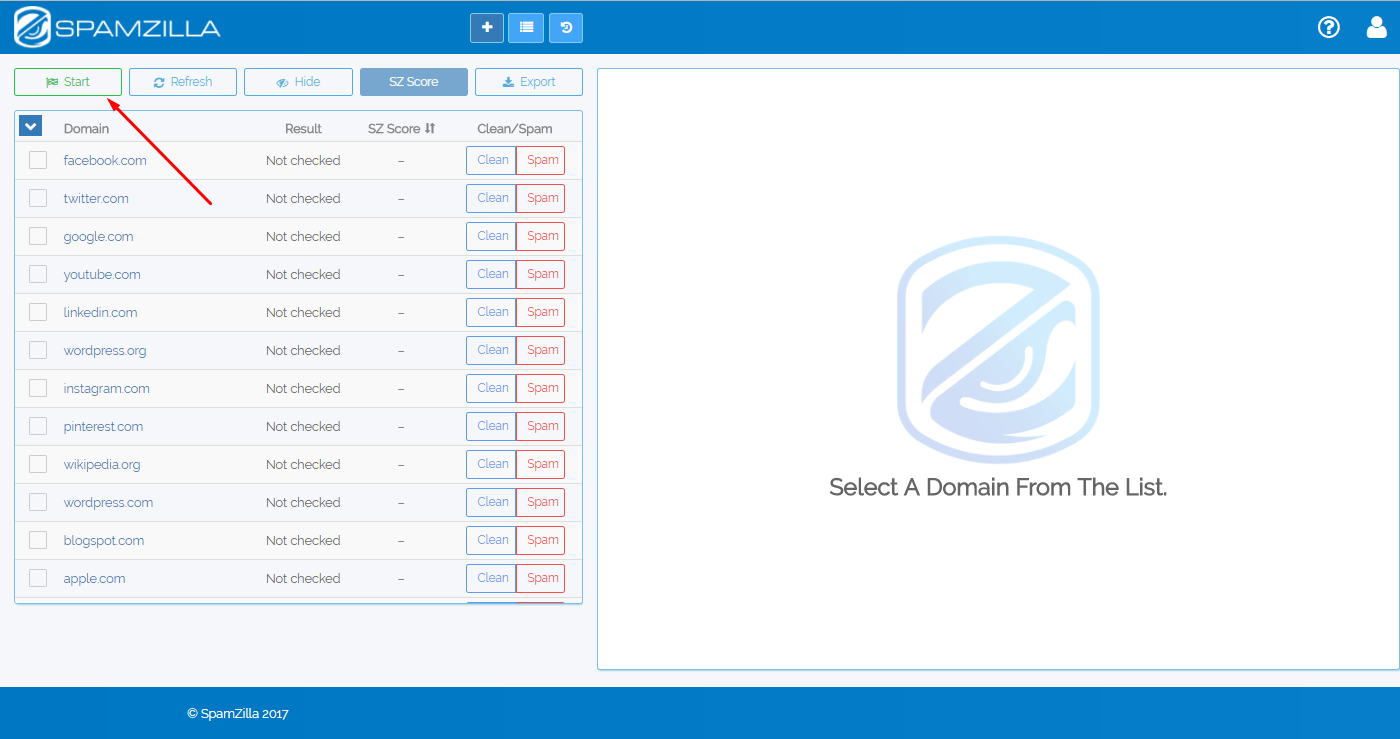Image resolution: width=1400 pixels, height=739 pixels.
Task: Click the Export button
Action: [x=529, y=82]
